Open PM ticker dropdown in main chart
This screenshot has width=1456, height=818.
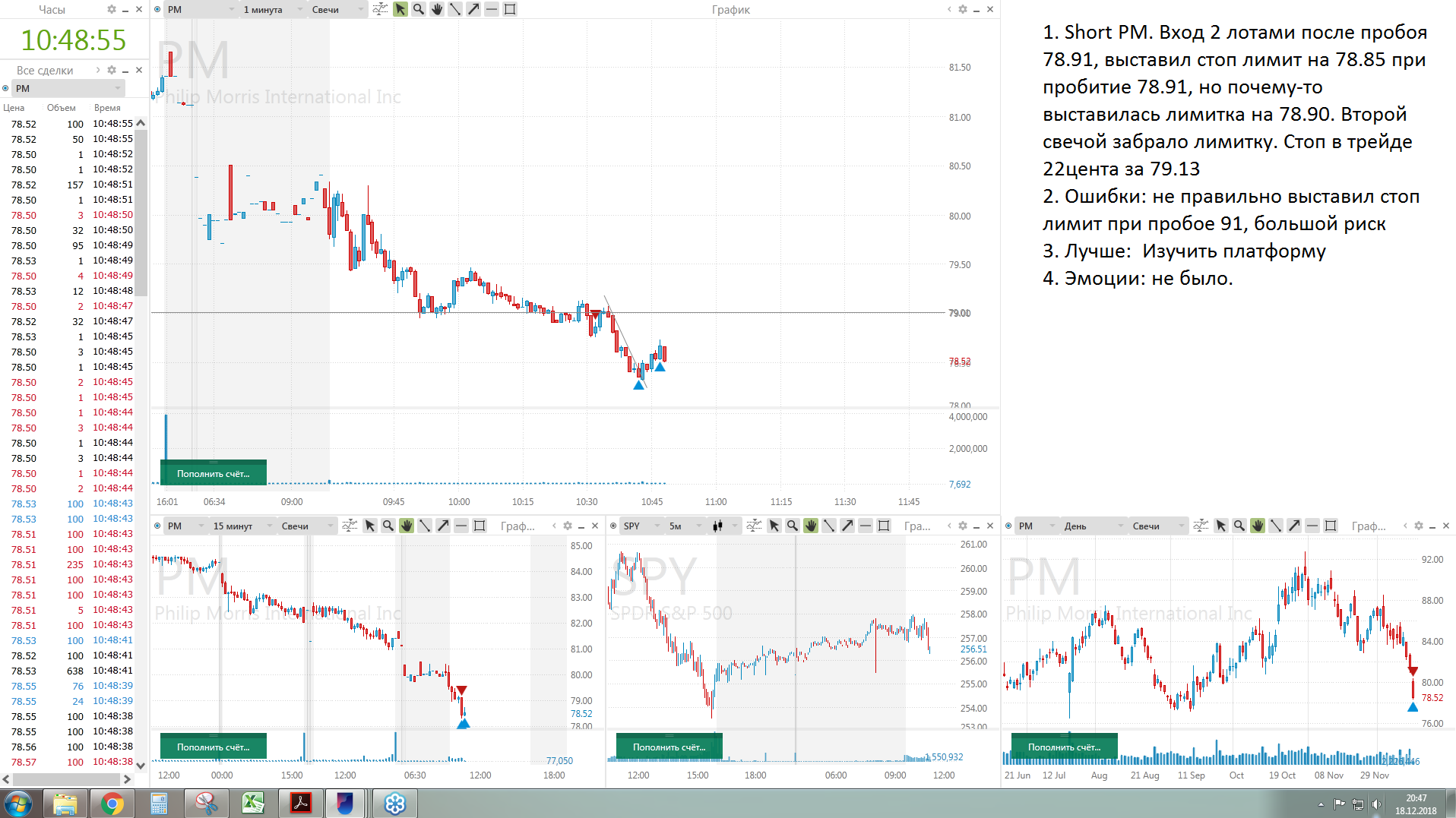point(201,10)
